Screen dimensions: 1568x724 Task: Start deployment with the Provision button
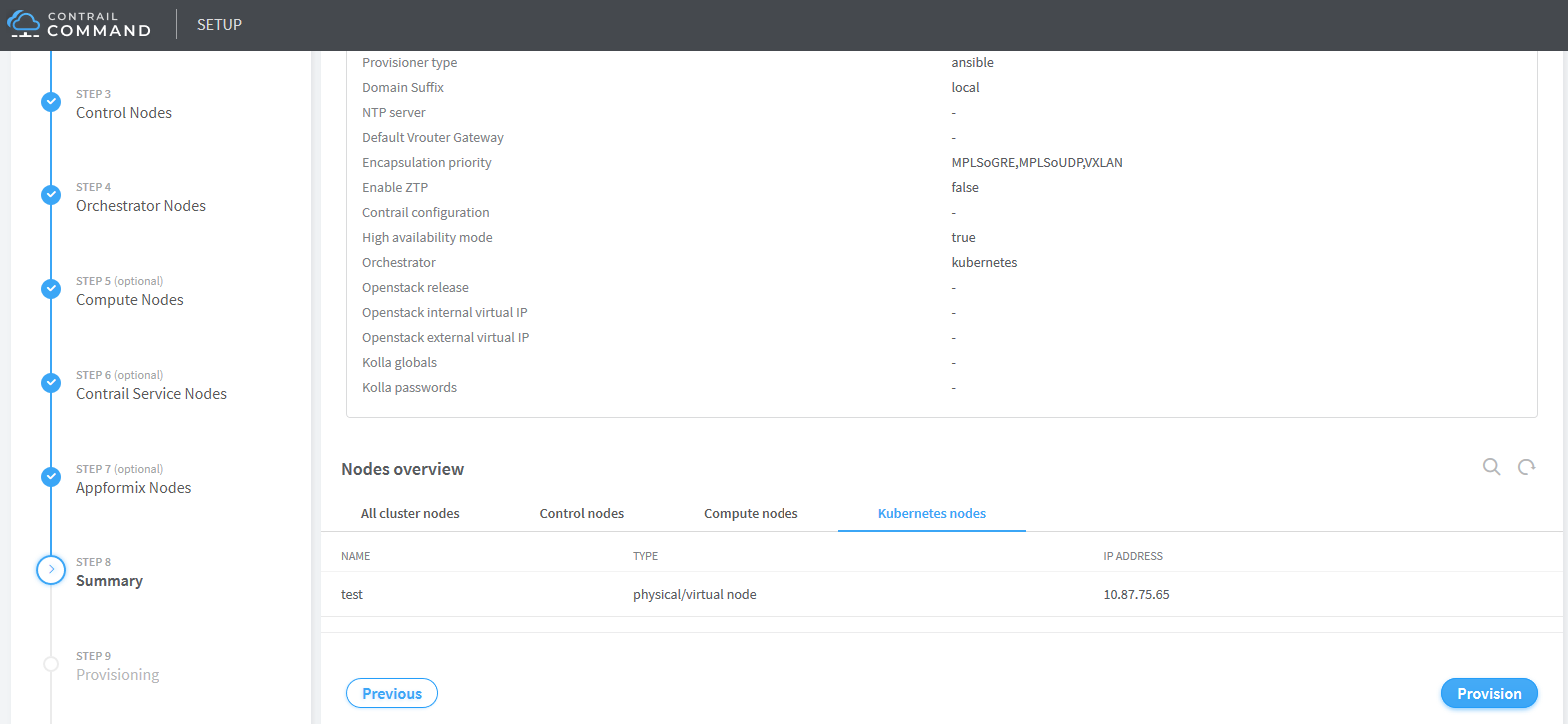point(1489,693)
